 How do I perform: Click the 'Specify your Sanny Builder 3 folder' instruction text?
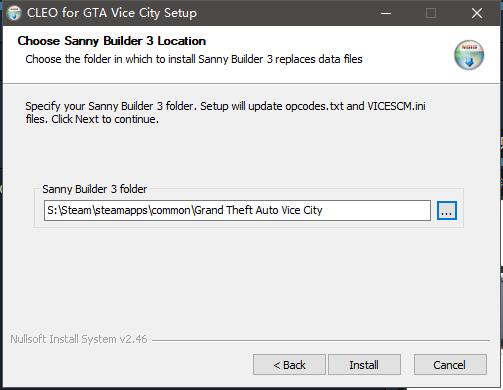pos(225,113)
